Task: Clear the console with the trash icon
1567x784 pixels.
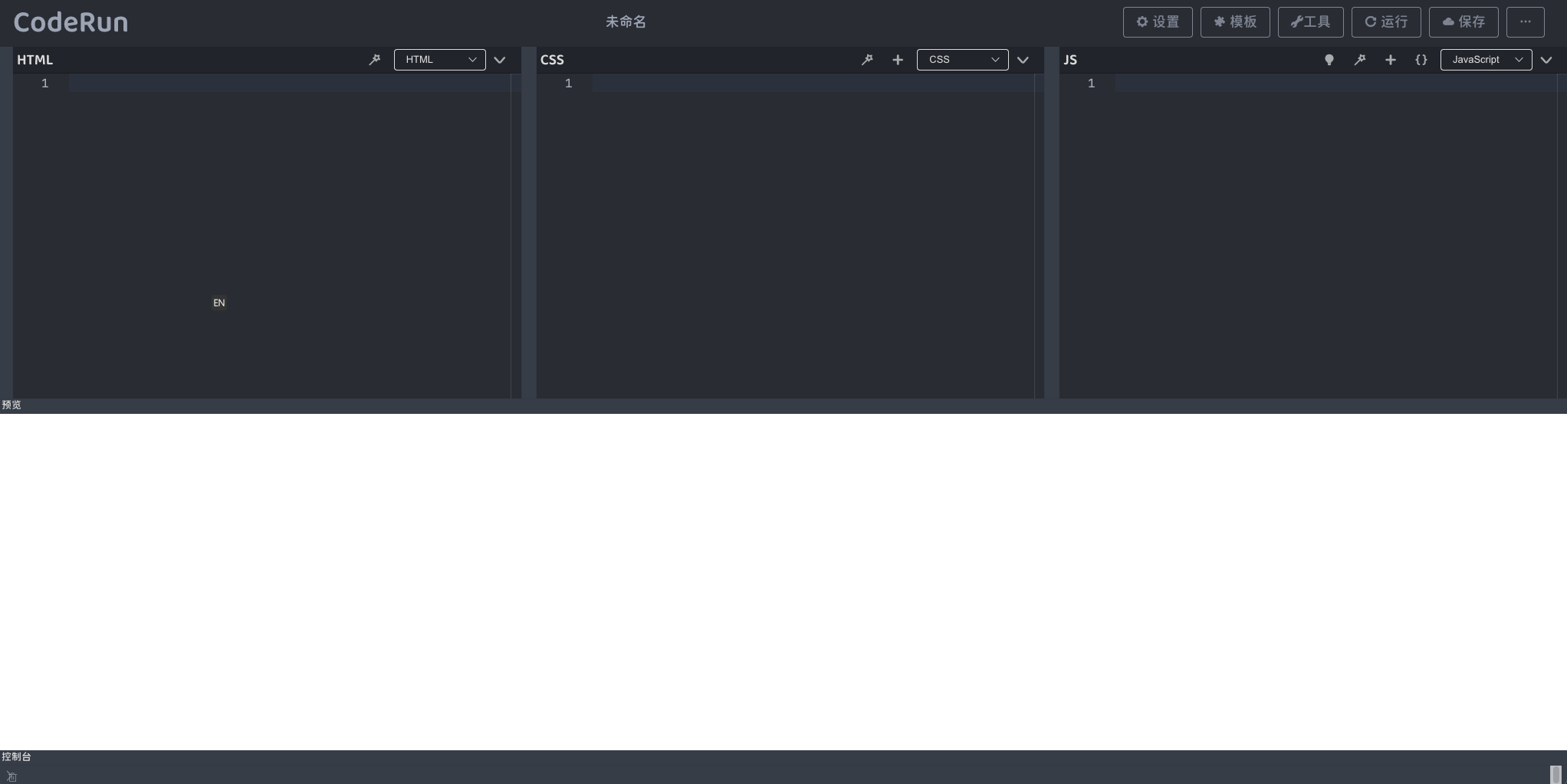Action: [x=11, y=776]
